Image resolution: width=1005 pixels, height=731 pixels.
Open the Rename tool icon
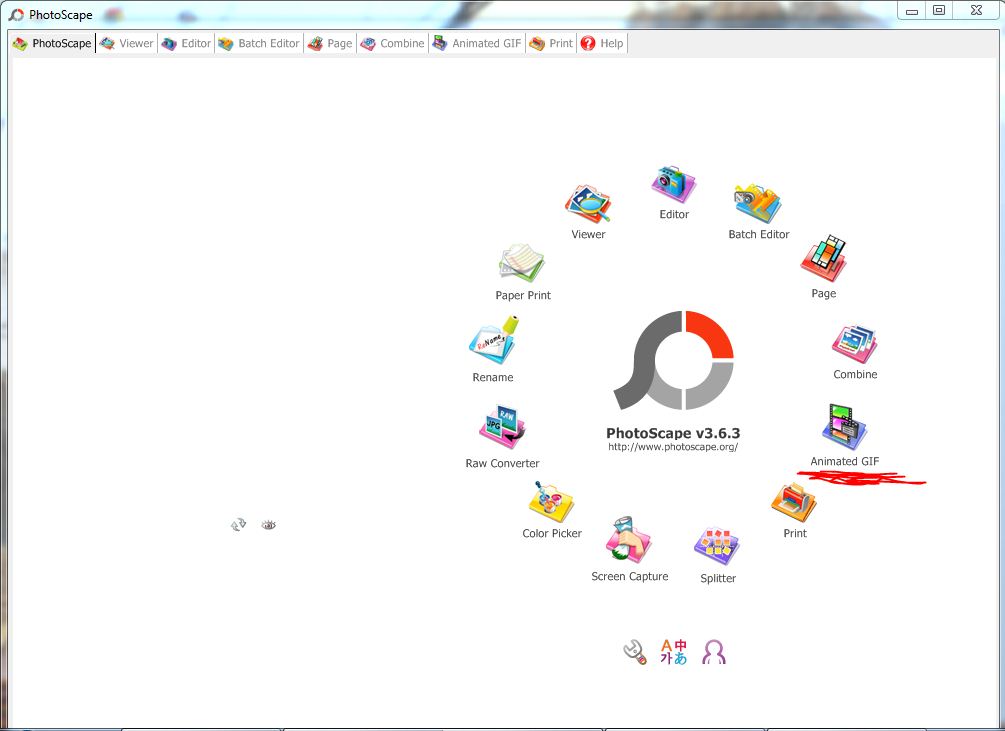pyautogui.click(x=494, y=341)
